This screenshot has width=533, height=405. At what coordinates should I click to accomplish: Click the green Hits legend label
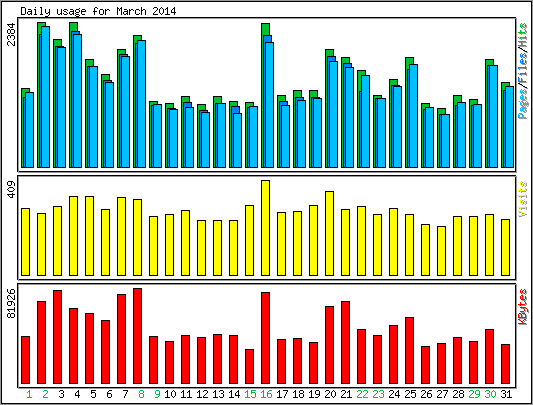click(x=523, y=36)
